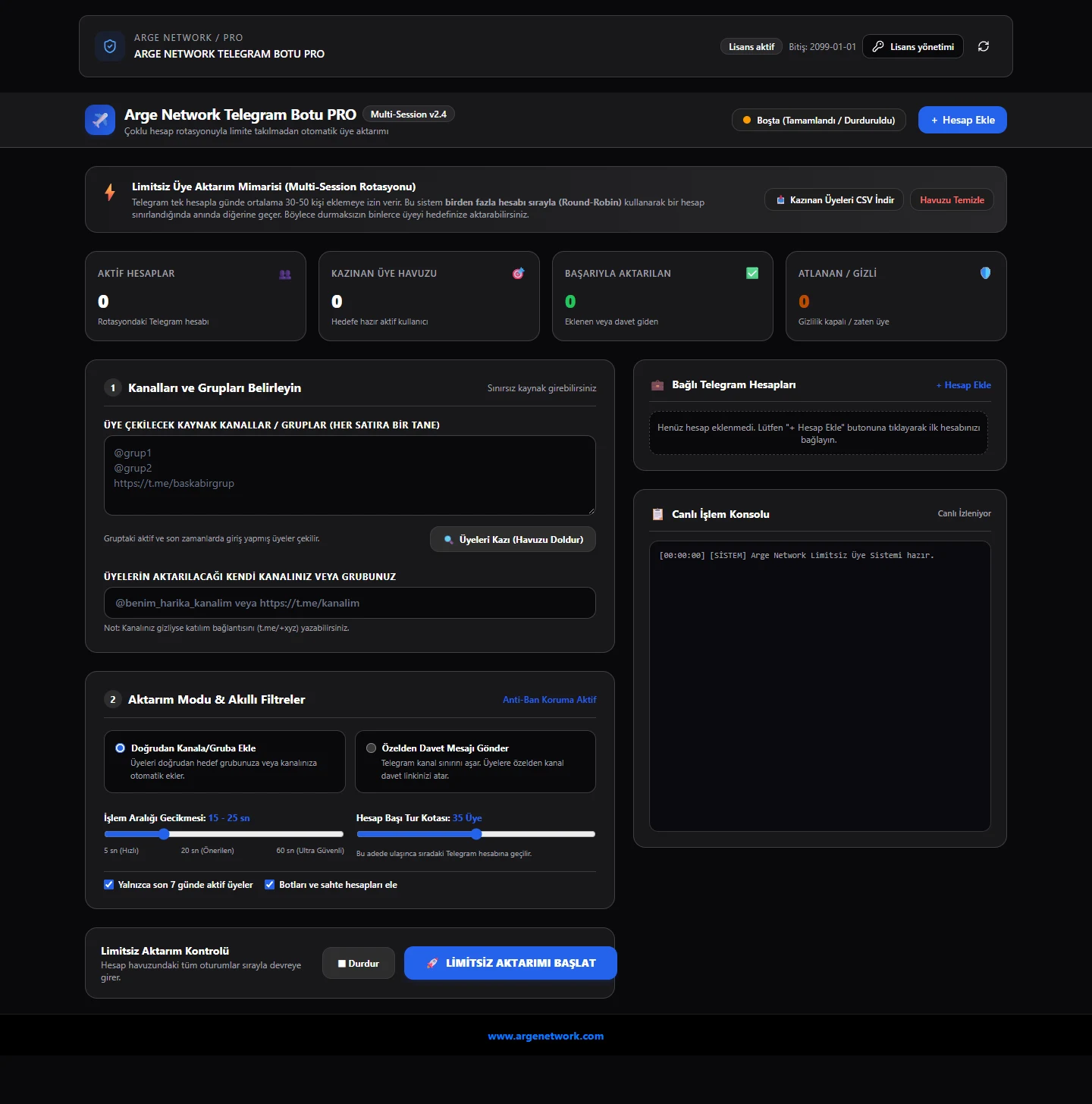
Task: Click the empty accounts notice Henüz hesap eklenmedi
Action: 819,433
